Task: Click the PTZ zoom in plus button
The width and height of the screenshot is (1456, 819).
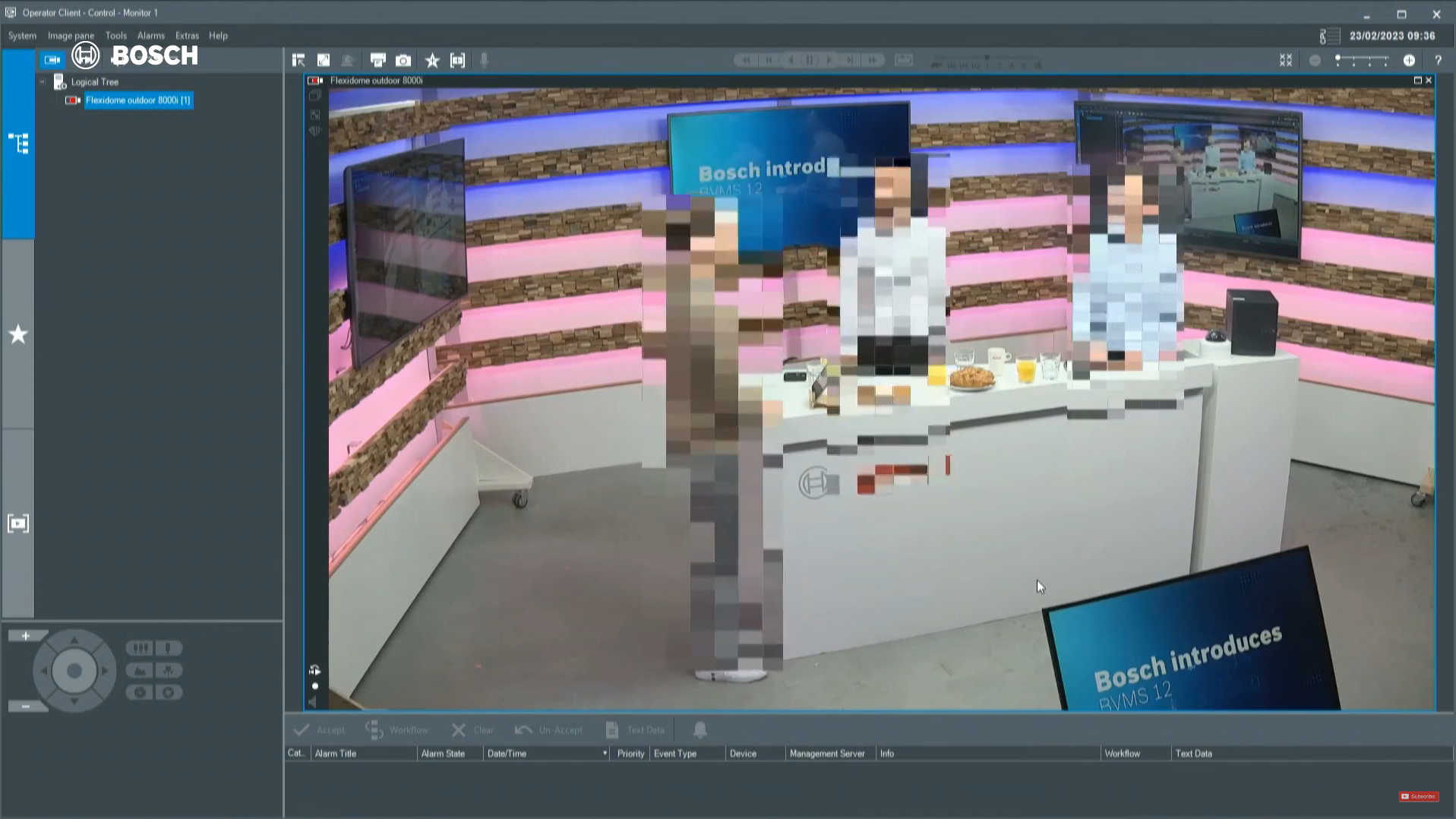Action: click(26, 636)
